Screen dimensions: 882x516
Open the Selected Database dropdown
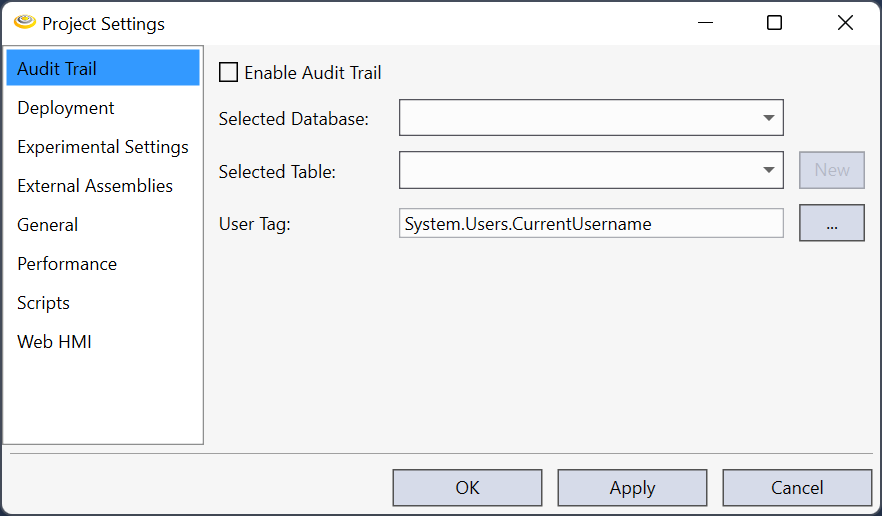(590, 118)
